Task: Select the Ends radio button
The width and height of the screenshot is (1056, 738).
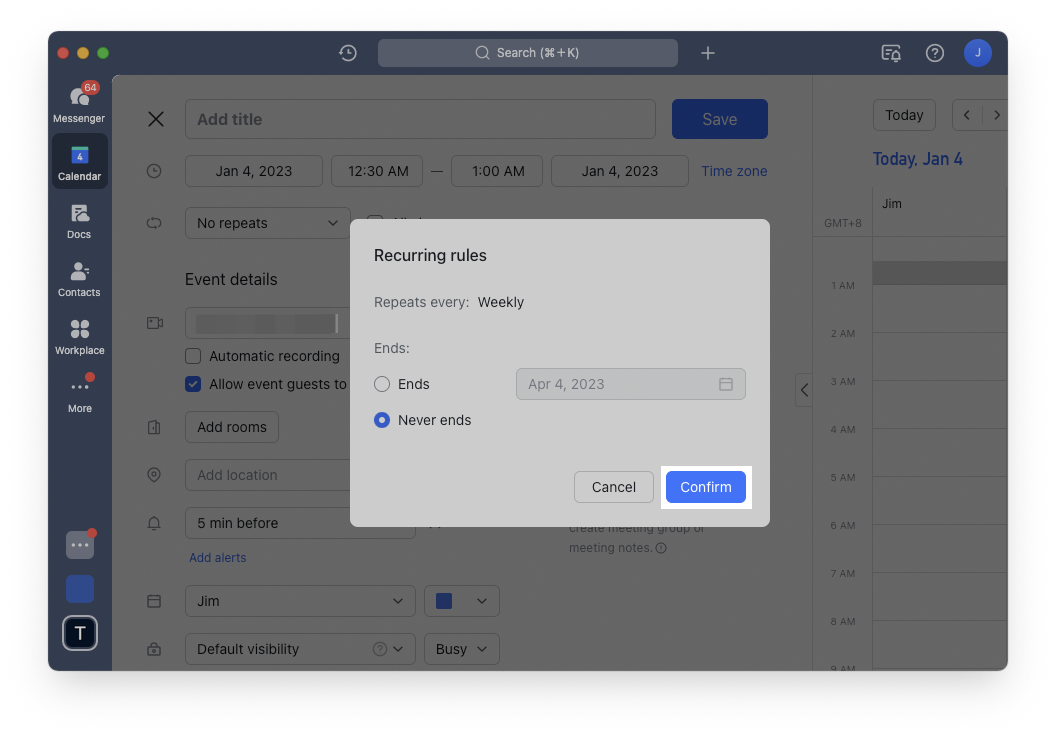Action: 382,384
